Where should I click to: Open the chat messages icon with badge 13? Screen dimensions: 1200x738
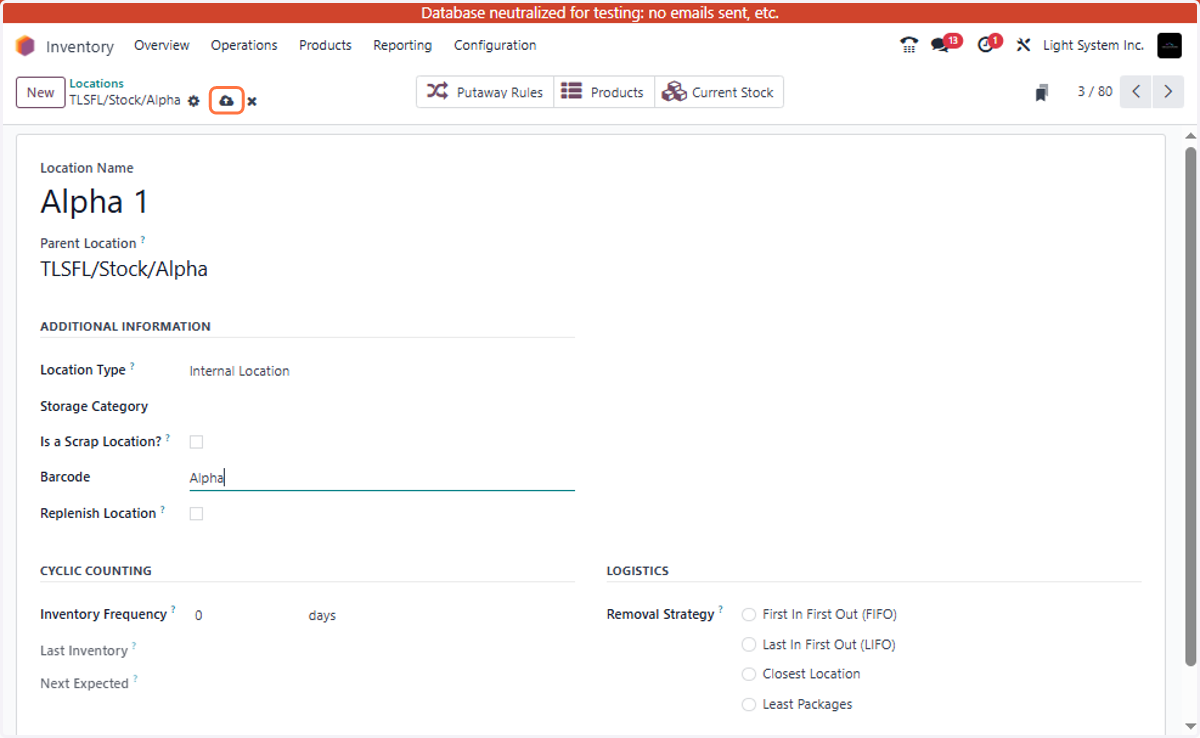coord(940,45)
